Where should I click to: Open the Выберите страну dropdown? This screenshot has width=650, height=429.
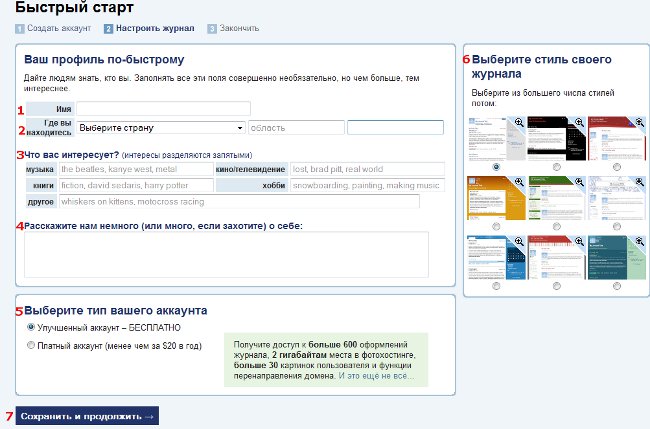161,128
